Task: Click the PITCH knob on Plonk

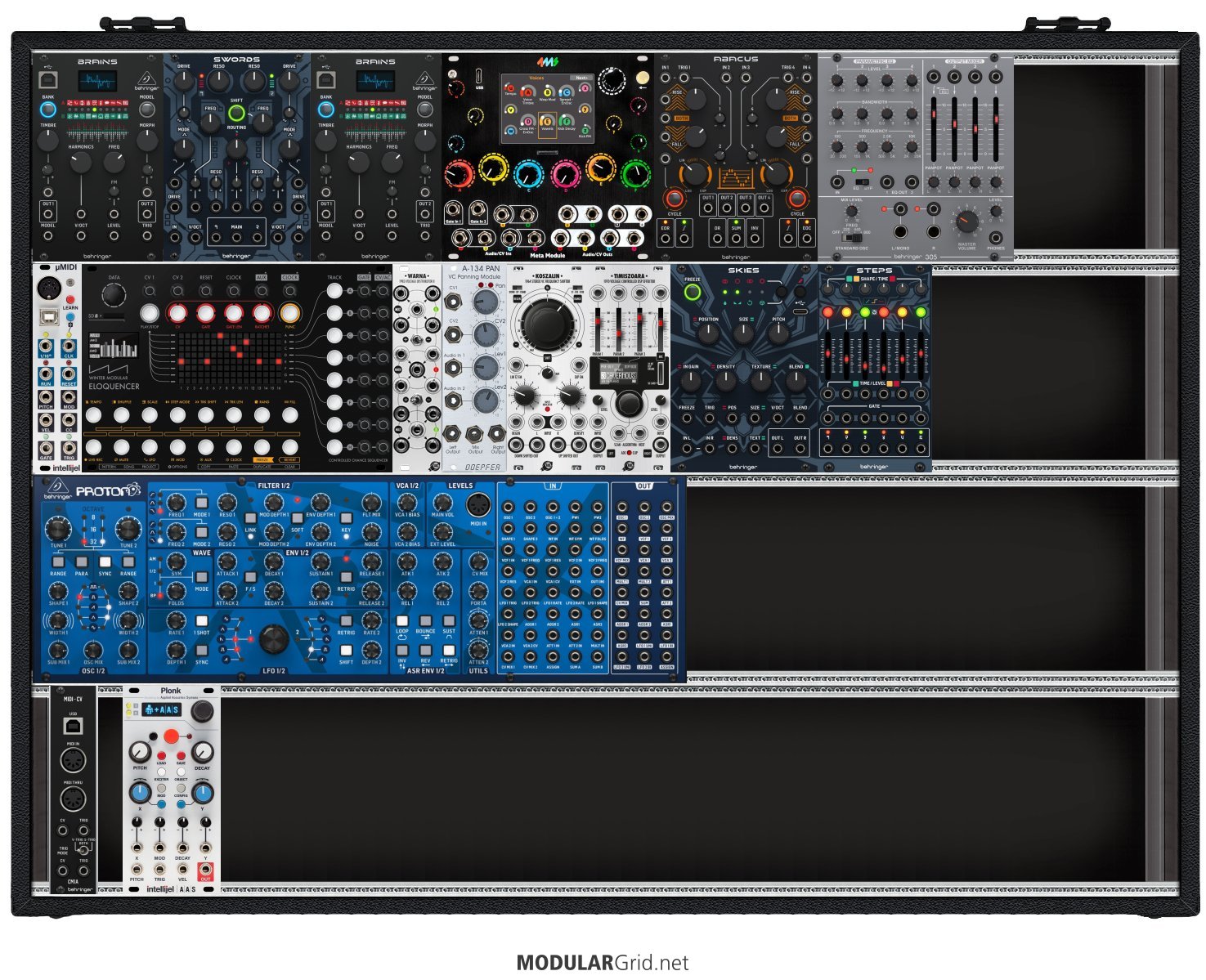Action: [141, 752]
